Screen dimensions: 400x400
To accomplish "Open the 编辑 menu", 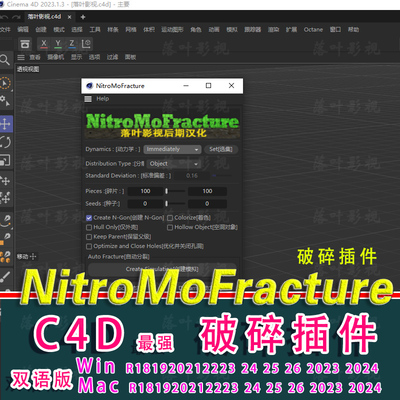I will [x=23, y=29].
